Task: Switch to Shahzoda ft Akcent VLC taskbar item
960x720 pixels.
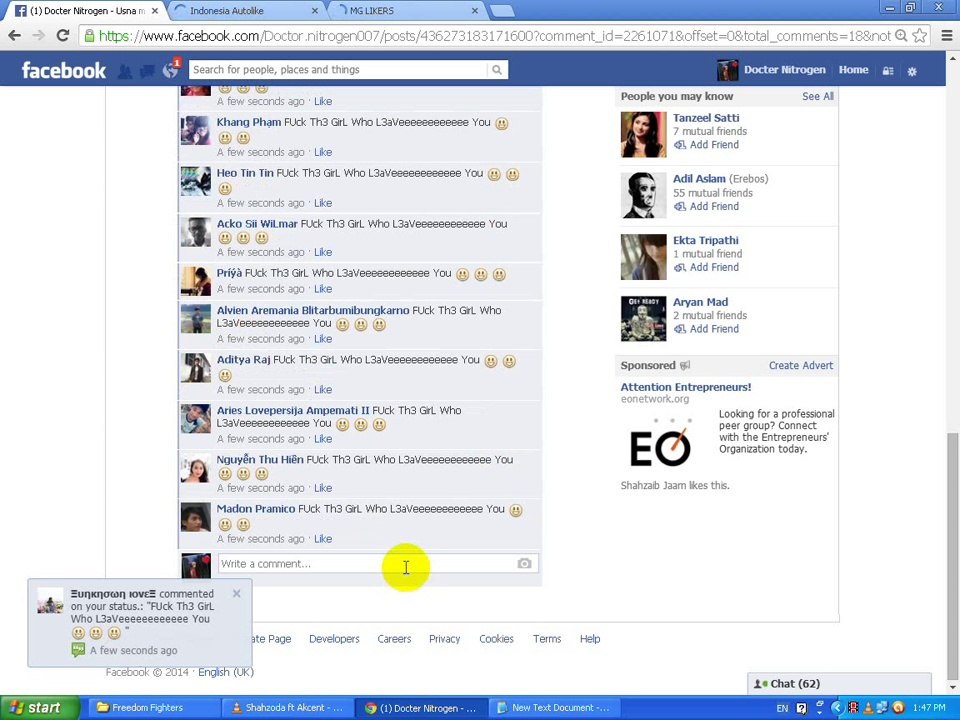Action: (x=287, y=708)
